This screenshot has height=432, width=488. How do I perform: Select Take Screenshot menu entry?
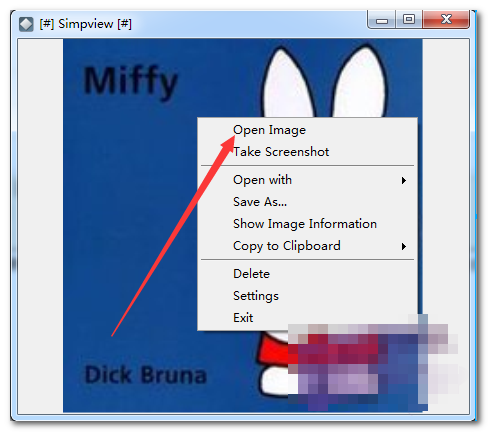[307, 152]
